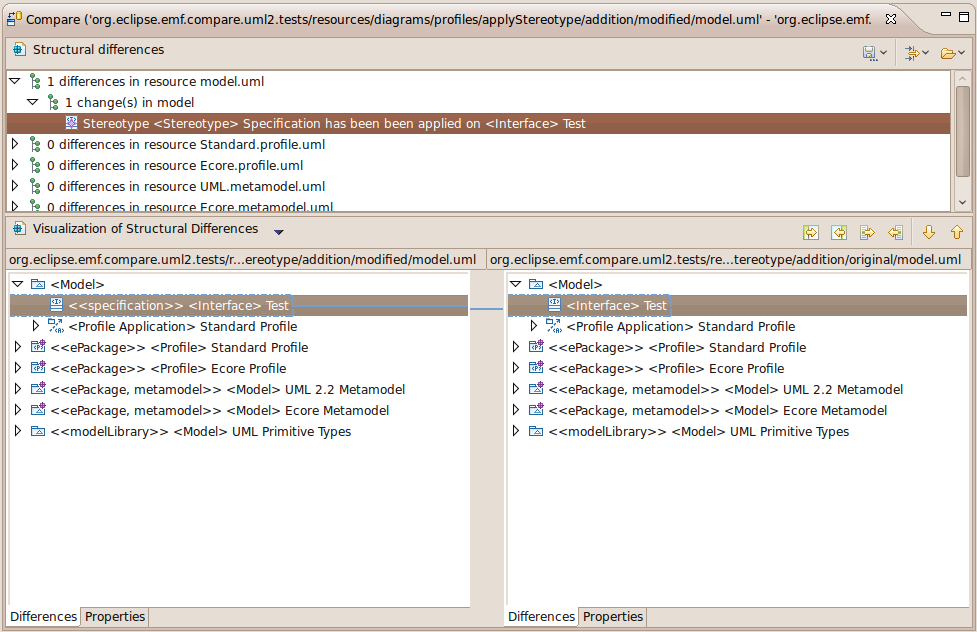The height and width of the screenshot is (632, 977).
Task: Click the diff icon beside '1 change(s) in model'
Action: point(53,102)
